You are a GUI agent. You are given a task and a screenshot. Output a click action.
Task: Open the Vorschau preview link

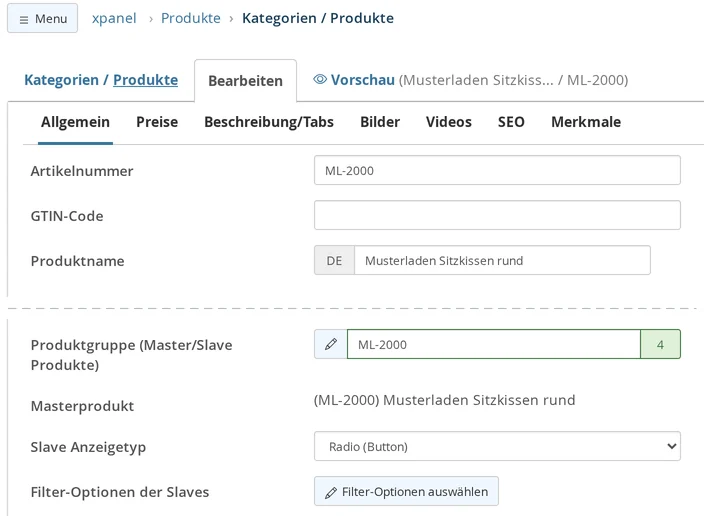coord(363,80)
